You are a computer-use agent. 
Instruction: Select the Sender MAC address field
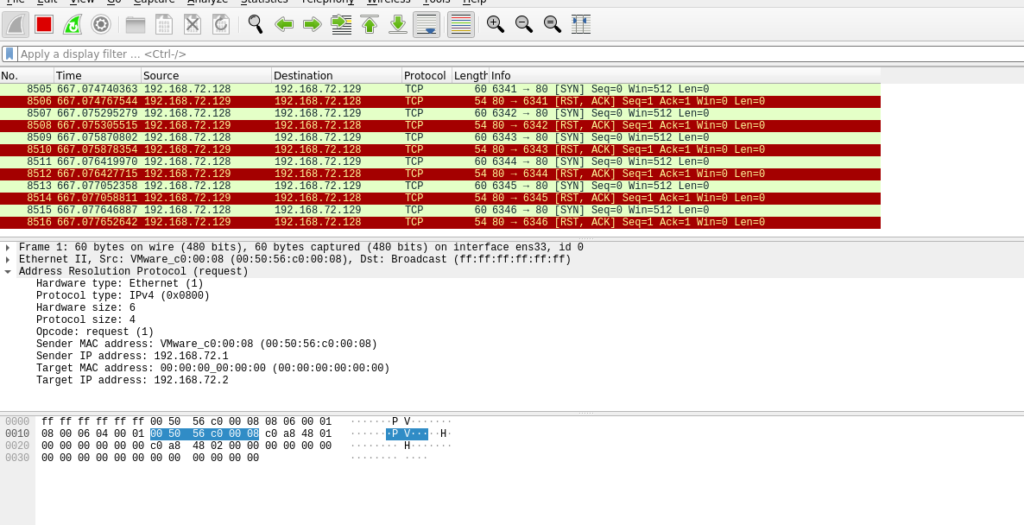206,344
